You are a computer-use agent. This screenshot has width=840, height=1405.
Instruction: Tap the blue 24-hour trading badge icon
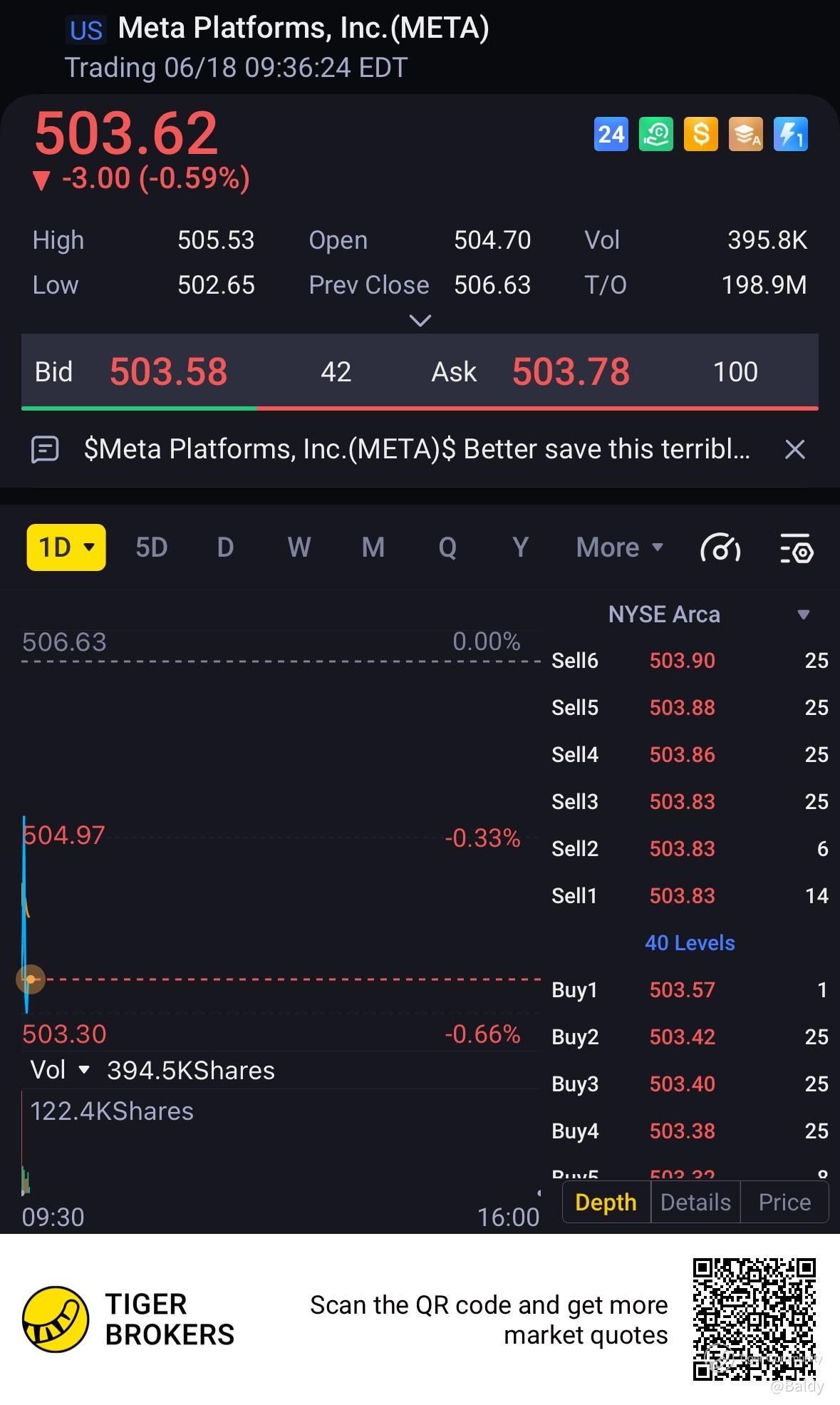coord(611,134)
